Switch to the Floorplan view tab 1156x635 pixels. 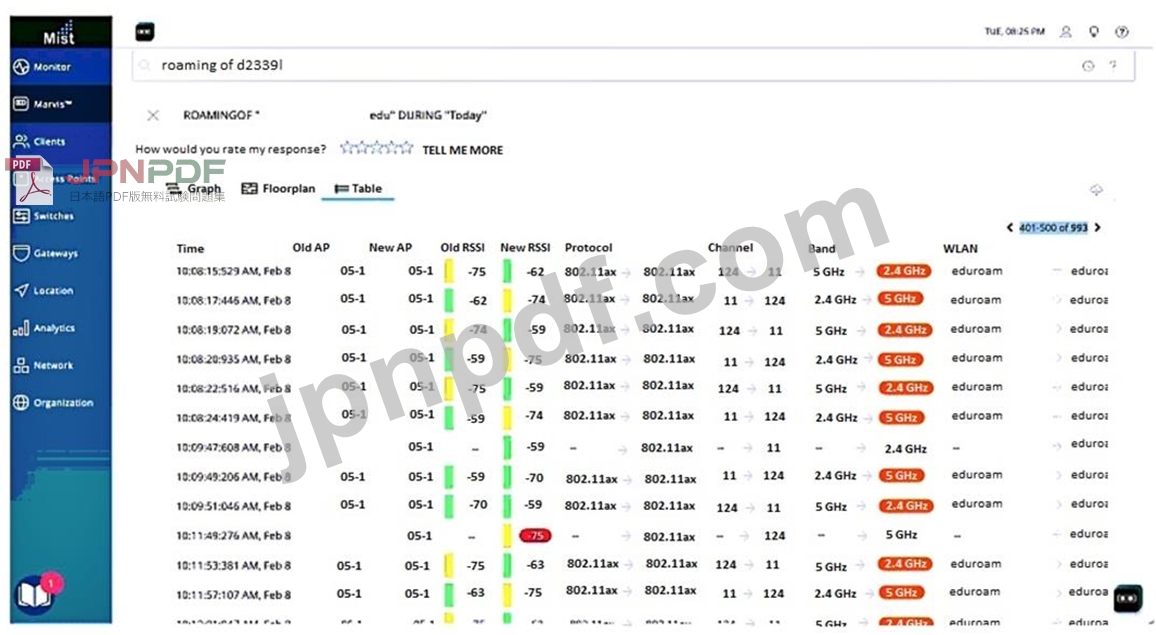click(x=278, y=188)
